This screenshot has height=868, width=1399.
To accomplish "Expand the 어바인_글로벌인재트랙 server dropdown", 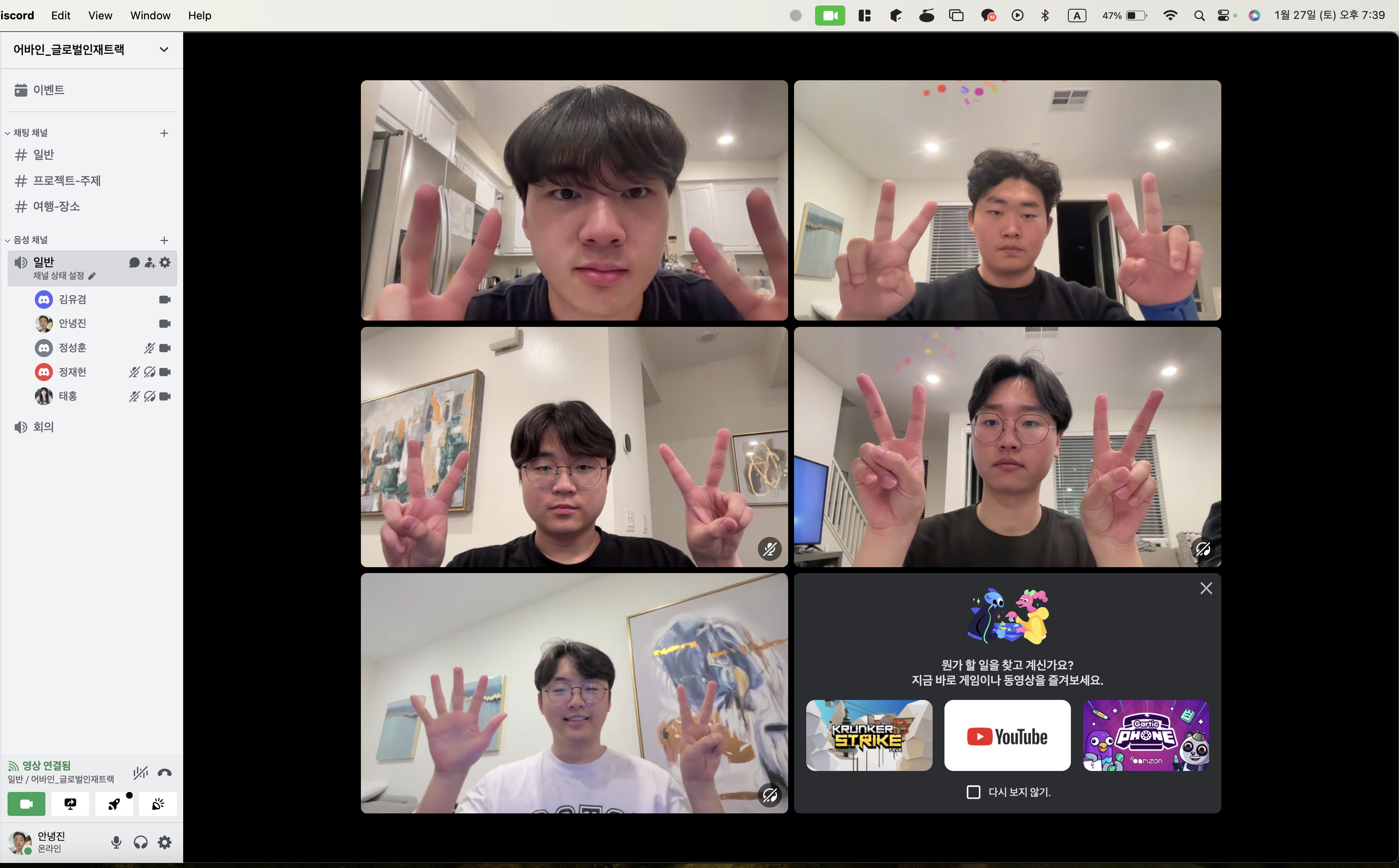I will pos(164,50).
